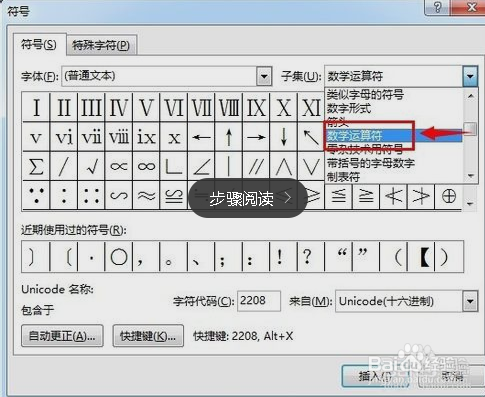
Task: Select the Roman numeral Ⅸ symbol
Action: click(256, 107)
